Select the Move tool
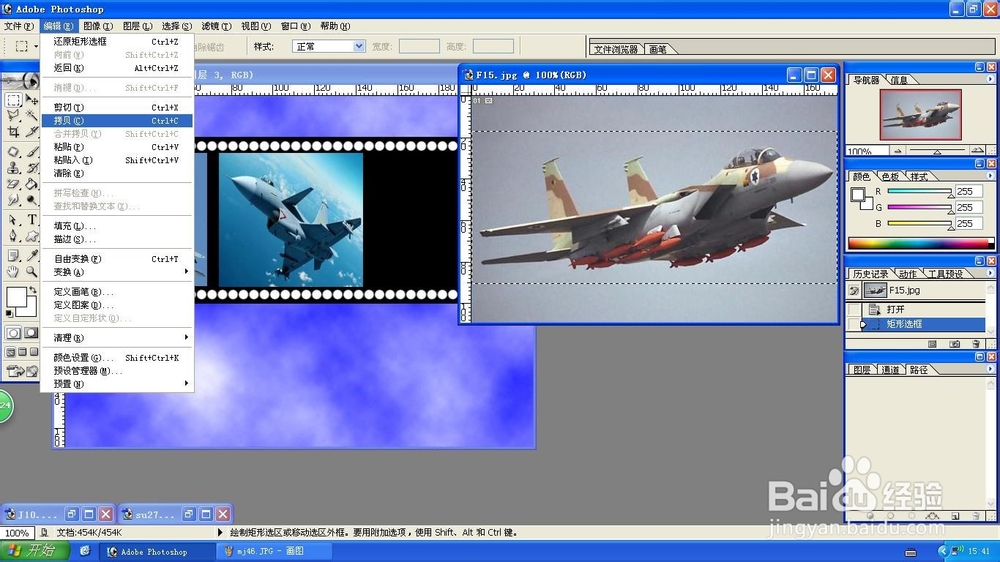Image resolution: width=1000 pixels, height=562 pixels. tap(32, 100)
